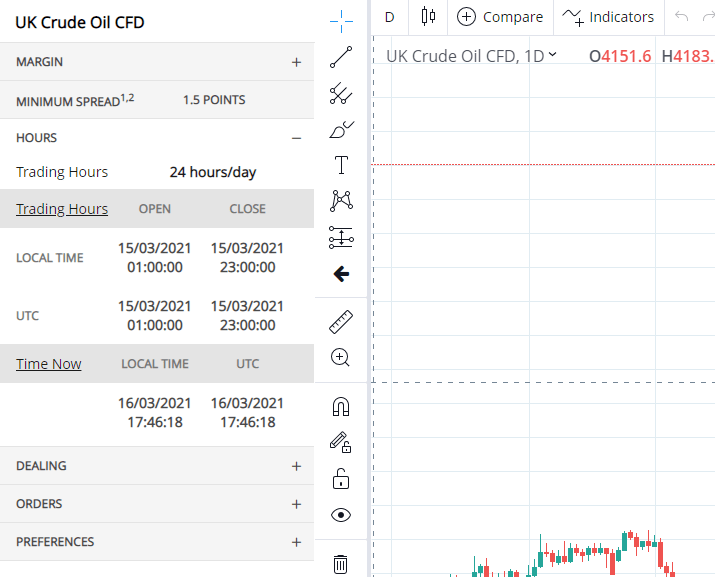Toggle magnet mode
Viewport: 715px width, 577px height.
[x=341, y=407]
